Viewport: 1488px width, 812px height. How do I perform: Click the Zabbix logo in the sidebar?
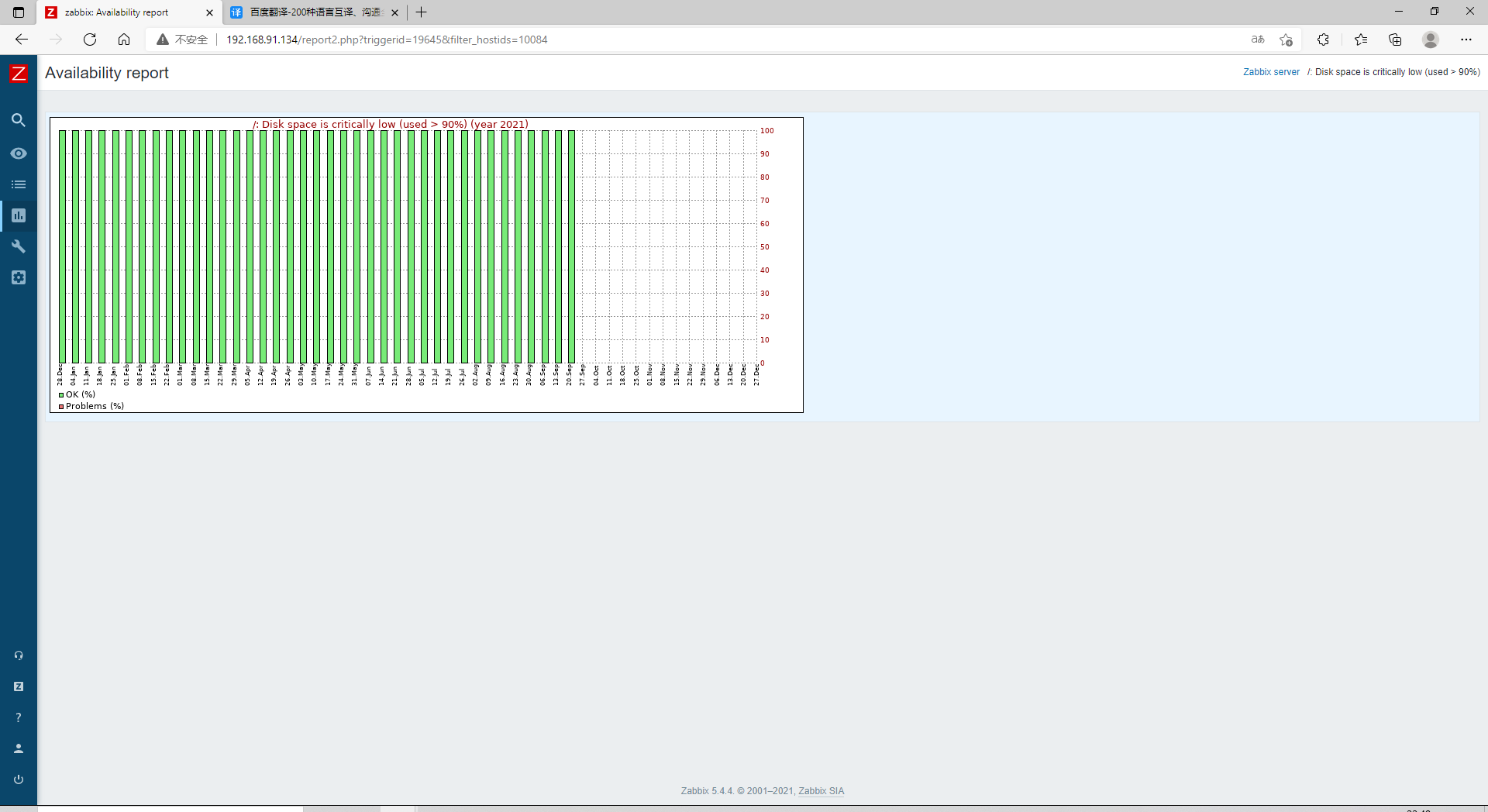19,74
